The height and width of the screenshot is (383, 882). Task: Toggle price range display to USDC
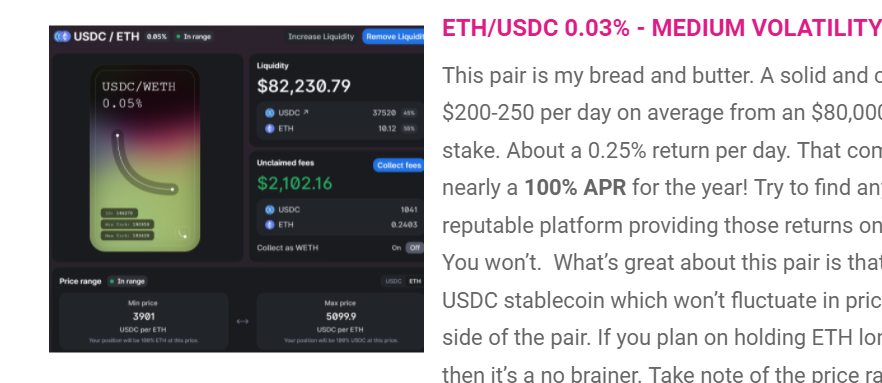394,281
